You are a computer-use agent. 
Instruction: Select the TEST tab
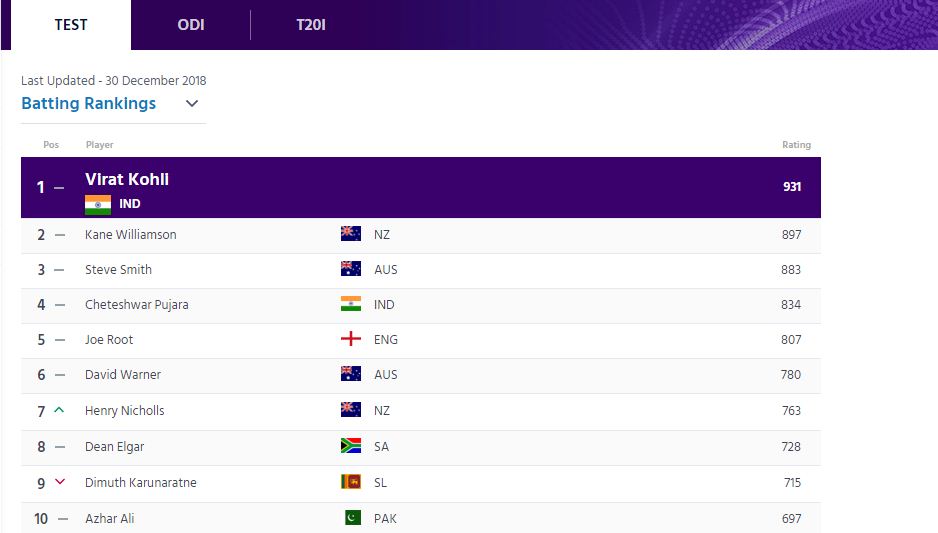(x=71, y=25)
